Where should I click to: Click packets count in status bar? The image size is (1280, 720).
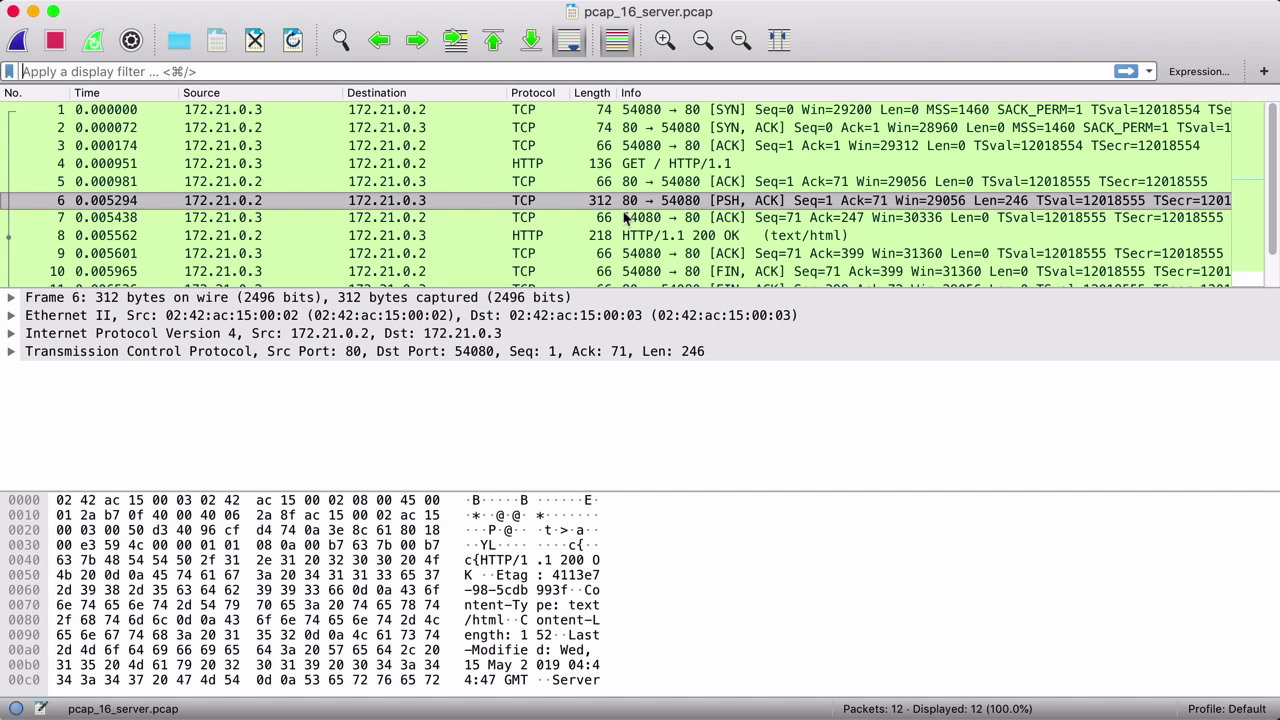pos(937,709)
